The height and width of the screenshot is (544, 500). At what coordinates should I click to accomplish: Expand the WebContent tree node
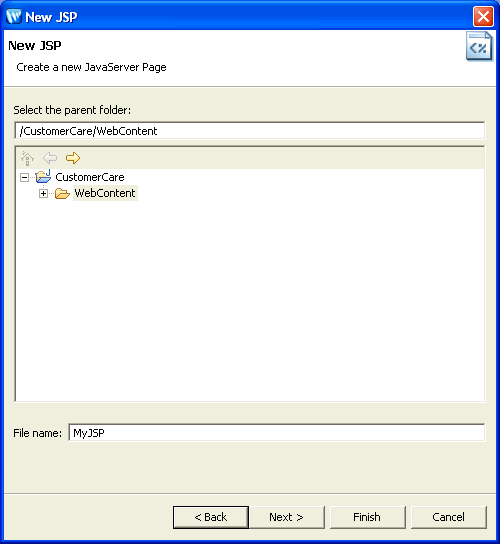click(x=43, y=194)
